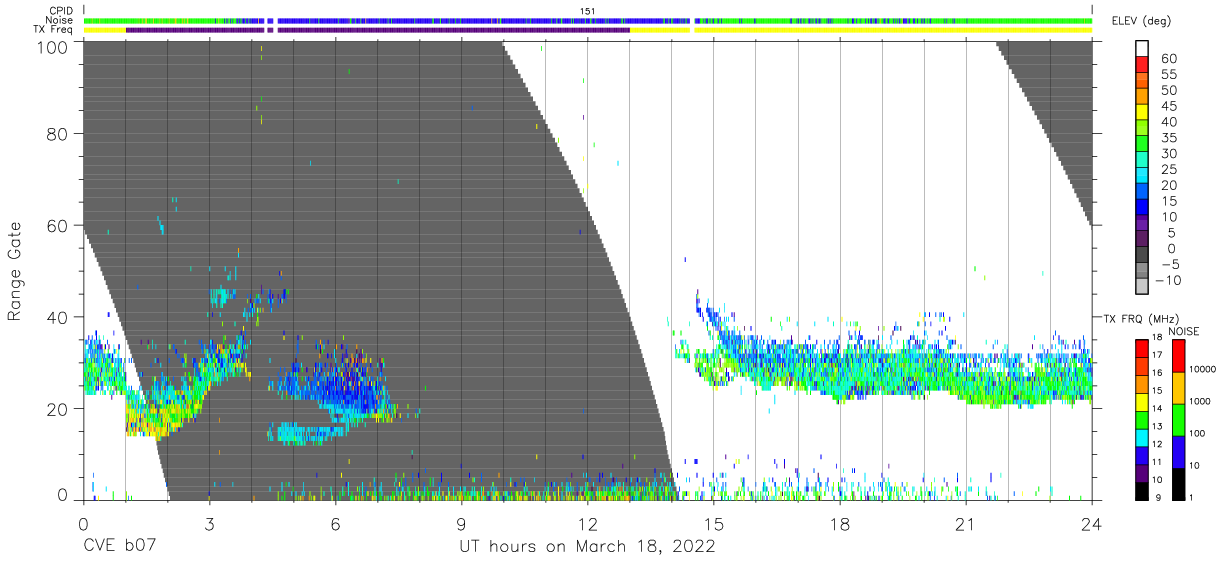The height and width of the screenshot is (567, 1228).
Task: Click the TX Freq row label
Action: pos(54,30)
